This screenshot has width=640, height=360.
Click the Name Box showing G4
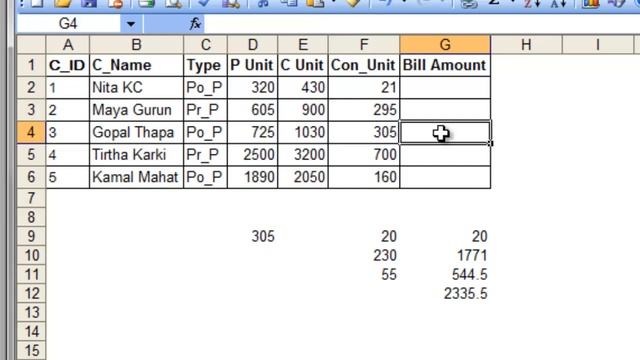69,24
